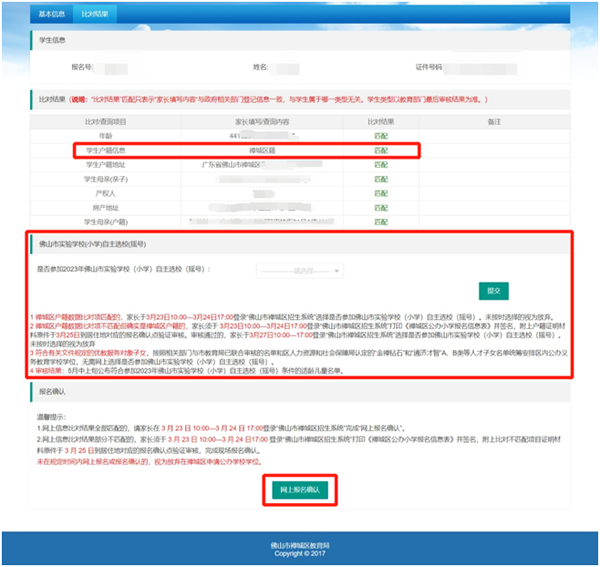
Task: Open the 请选择 dropdown for 自主选校
Action: [x=301, y=270]
